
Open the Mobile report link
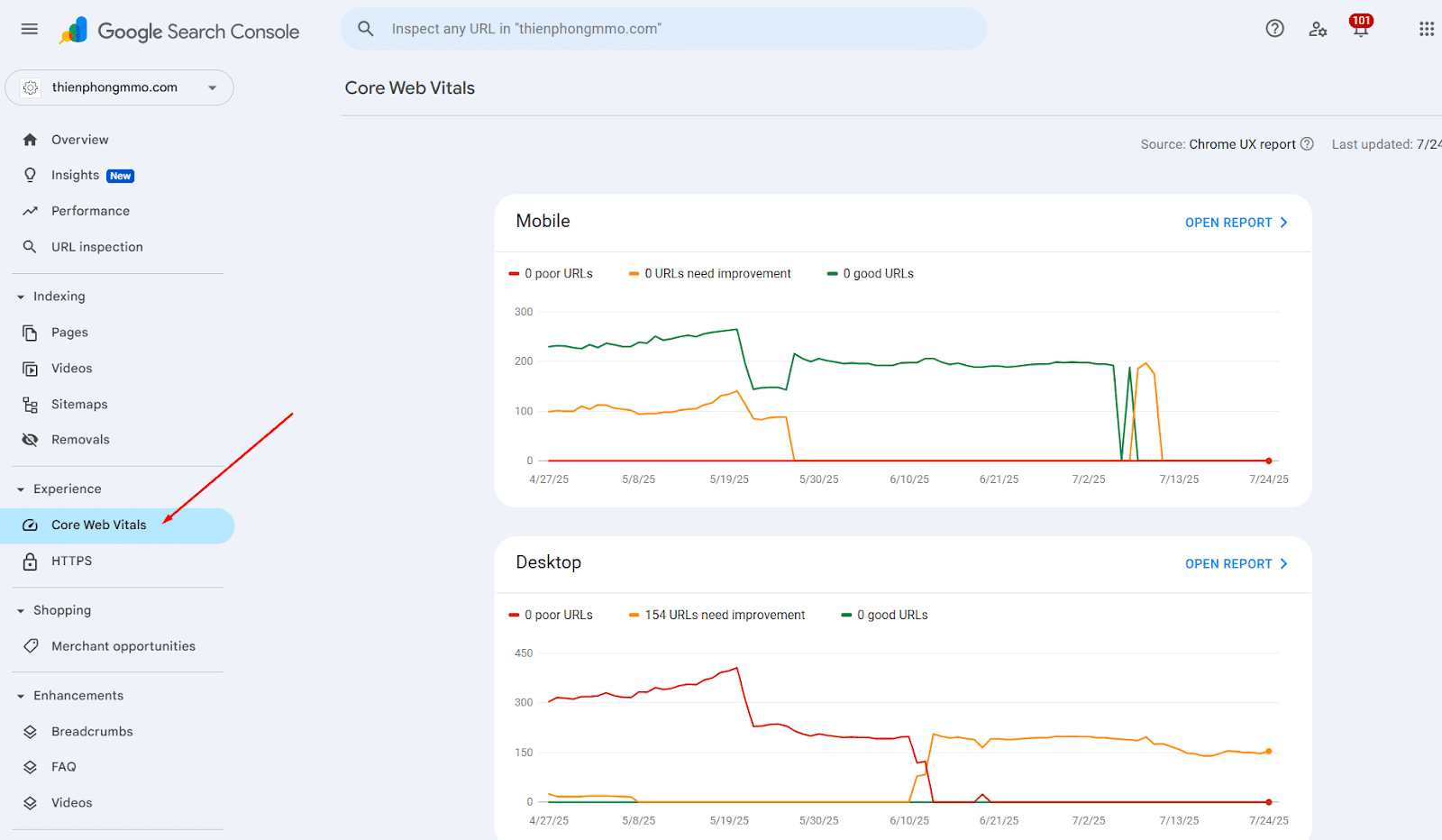[x=1236, y=223]
